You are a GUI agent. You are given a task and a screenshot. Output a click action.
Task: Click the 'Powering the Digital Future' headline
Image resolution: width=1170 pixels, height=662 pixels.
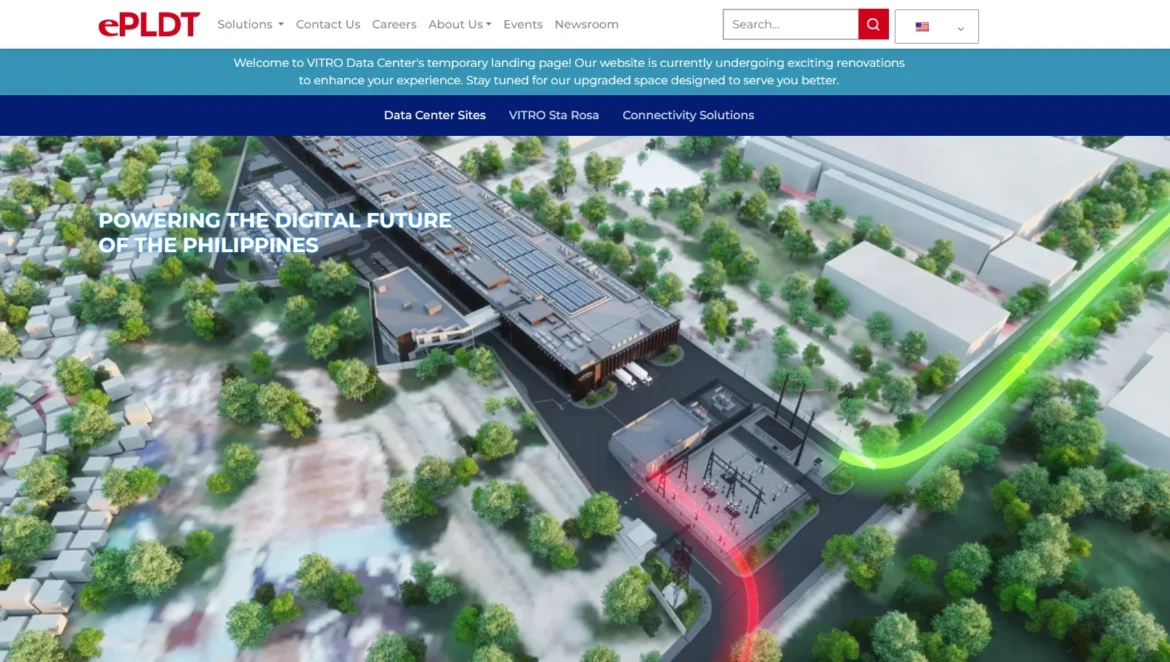(274, 232)
